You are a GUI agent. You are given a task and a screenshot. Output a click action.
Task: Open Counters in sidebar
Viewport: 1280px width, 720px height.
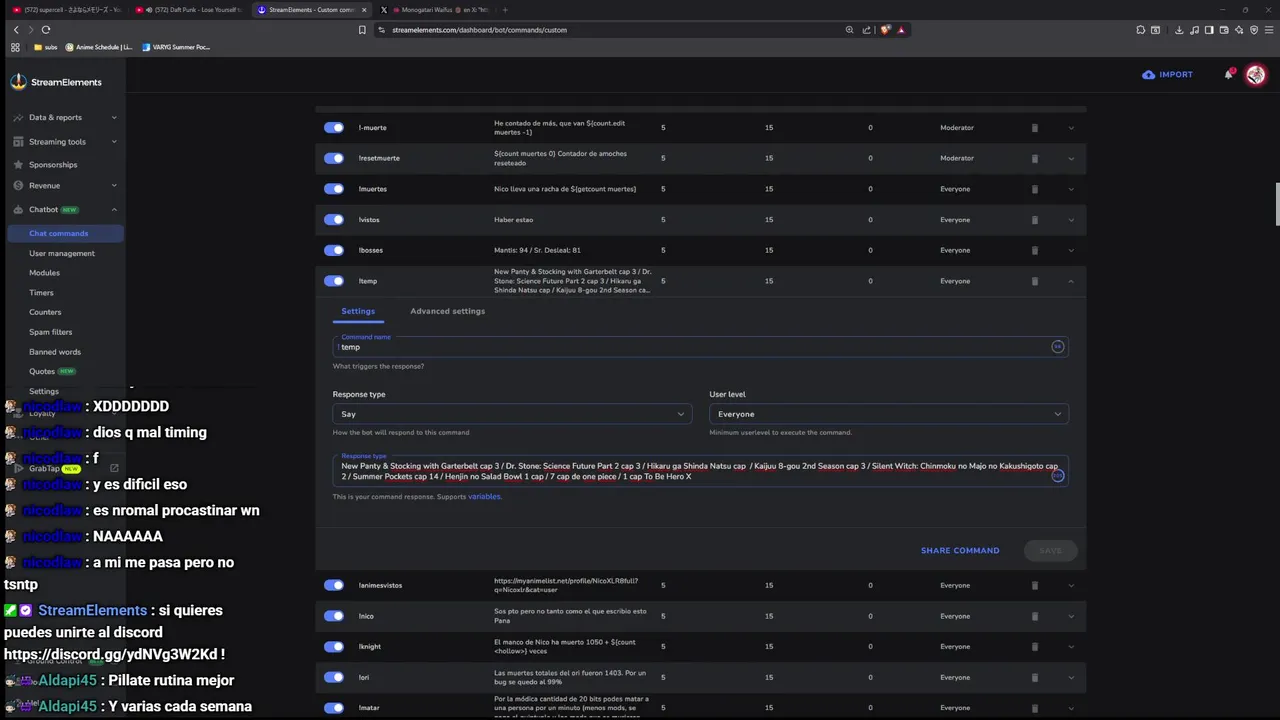pyautogui.click(x=45, y=312)
